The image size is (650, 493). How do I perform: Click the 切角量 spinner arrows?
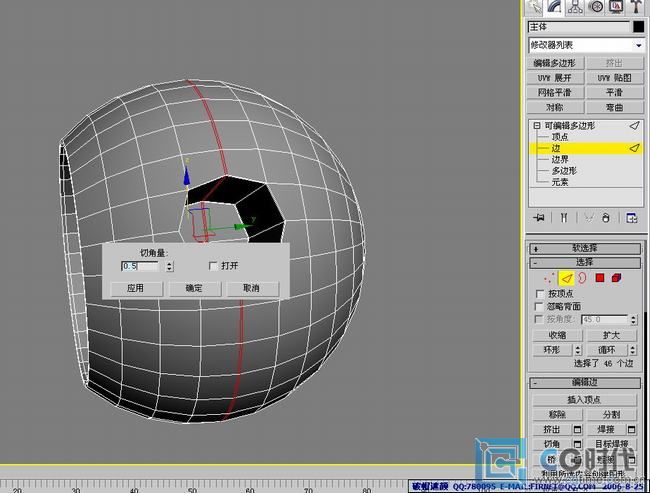(x=169, y=266)
